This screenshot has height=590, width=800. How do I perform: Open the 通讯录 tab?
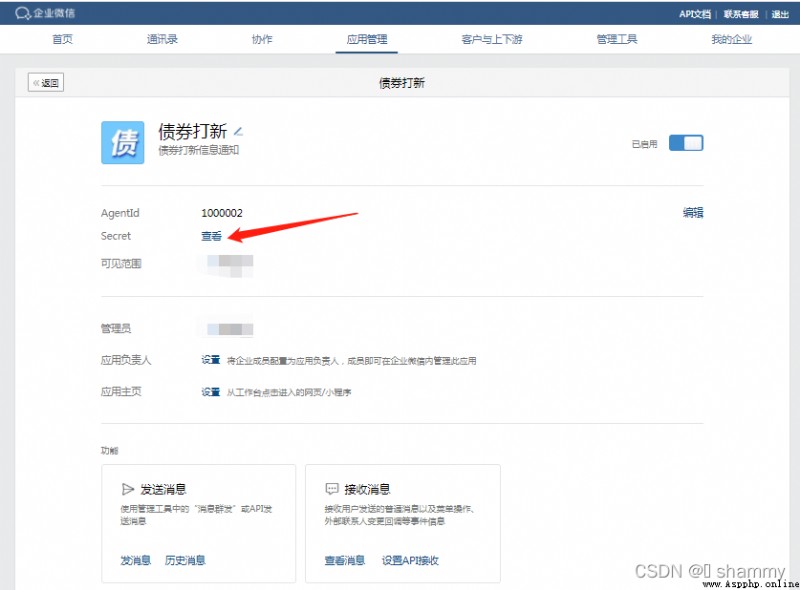162,39
